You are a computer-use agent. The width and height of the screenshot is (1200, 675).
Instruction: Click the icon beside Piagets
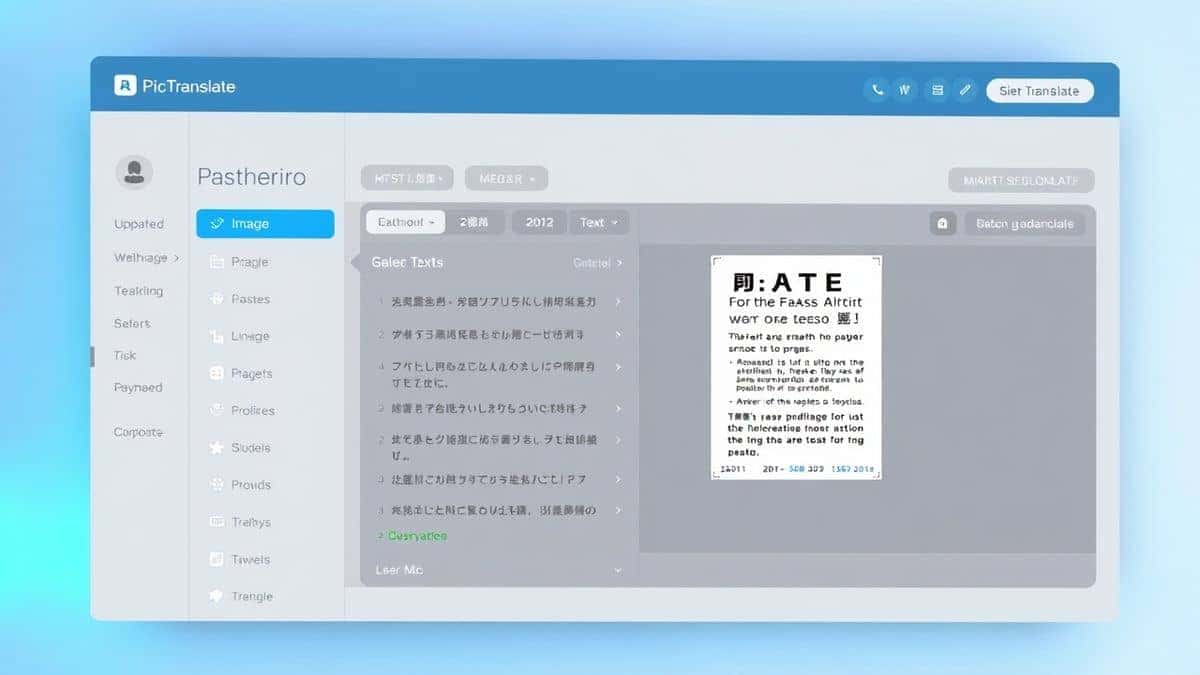point(216,373)
